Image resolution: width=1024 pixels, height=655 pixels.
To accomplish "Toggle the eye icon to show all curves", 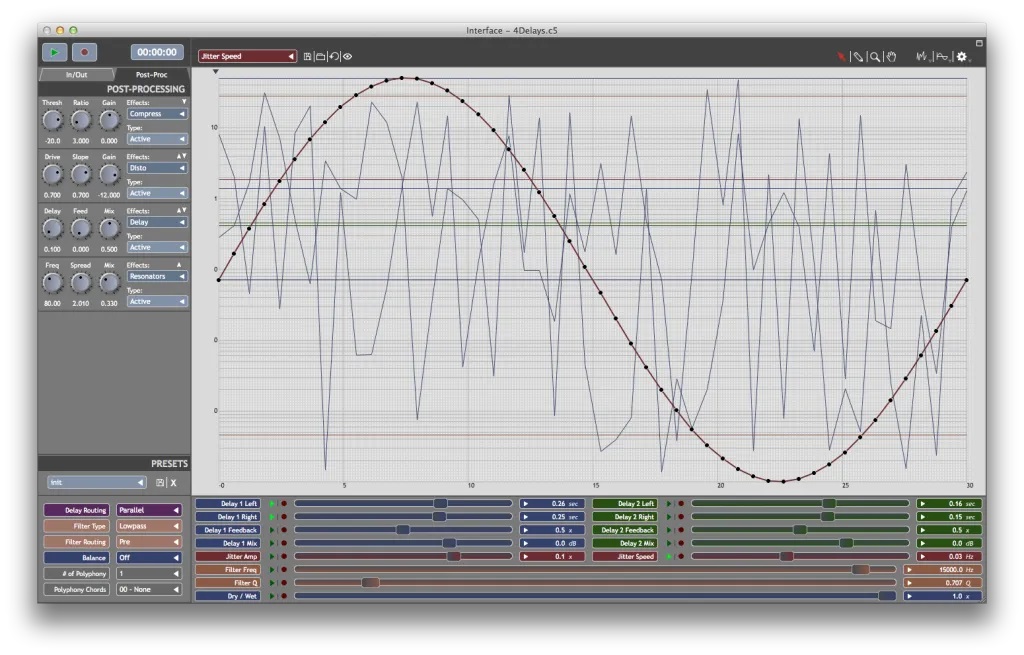I will coord(347,57).
